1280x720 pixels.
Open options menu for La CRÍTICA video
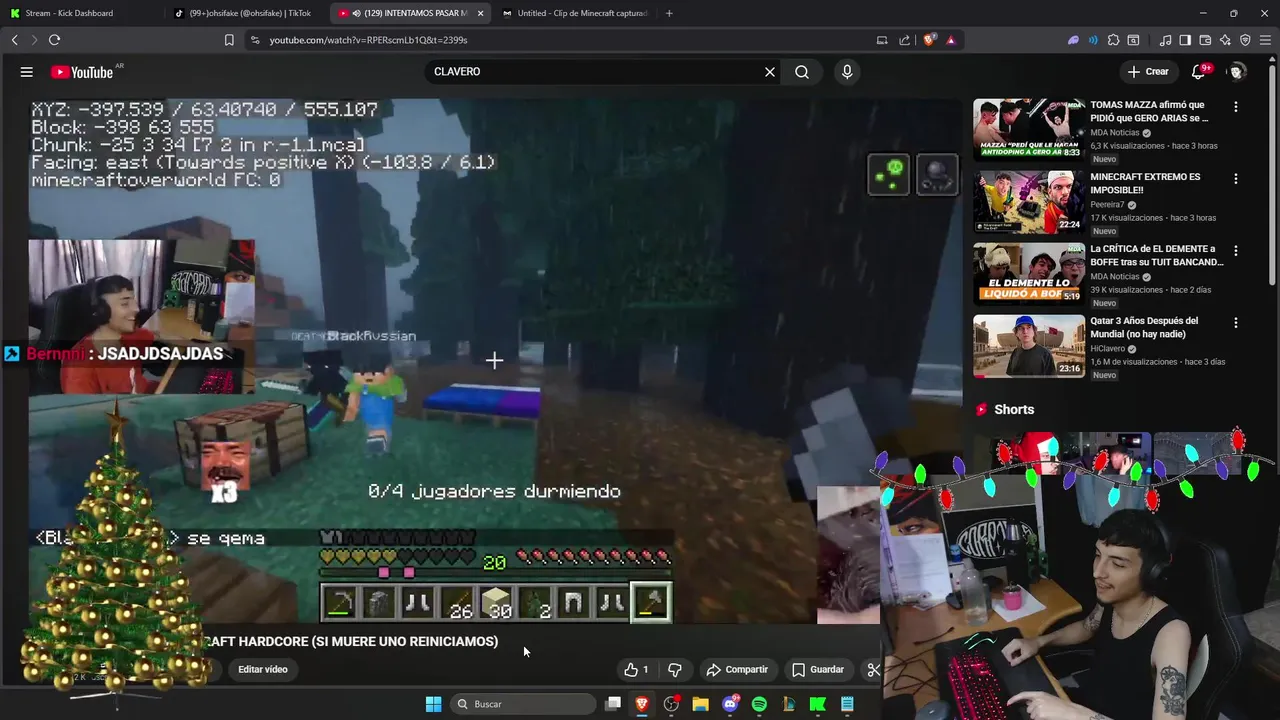point(1235,251)
